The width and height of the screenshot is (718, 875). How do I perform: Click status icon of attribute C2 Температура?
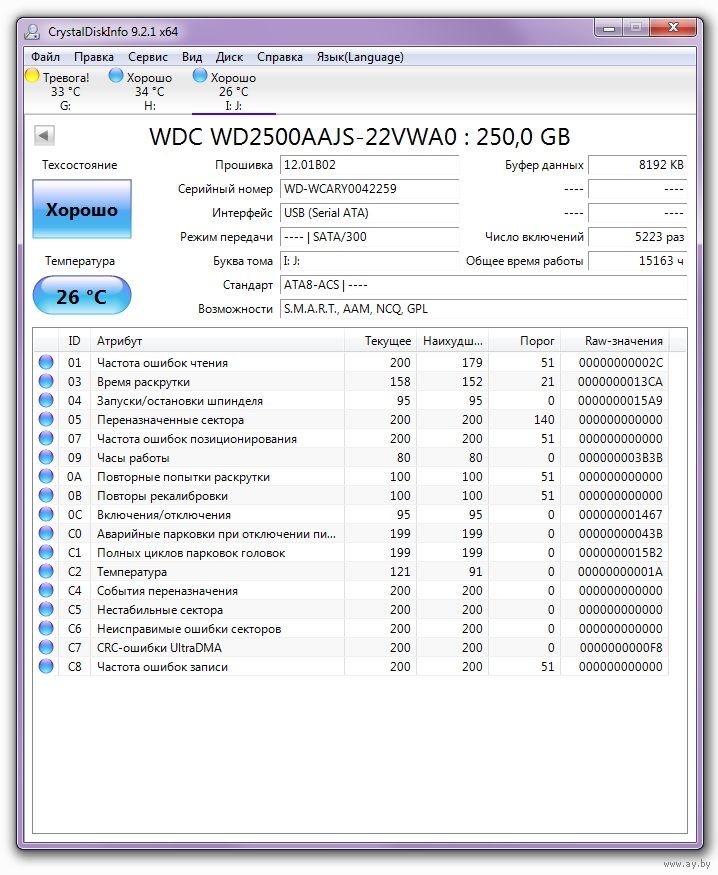pos(46,571)
